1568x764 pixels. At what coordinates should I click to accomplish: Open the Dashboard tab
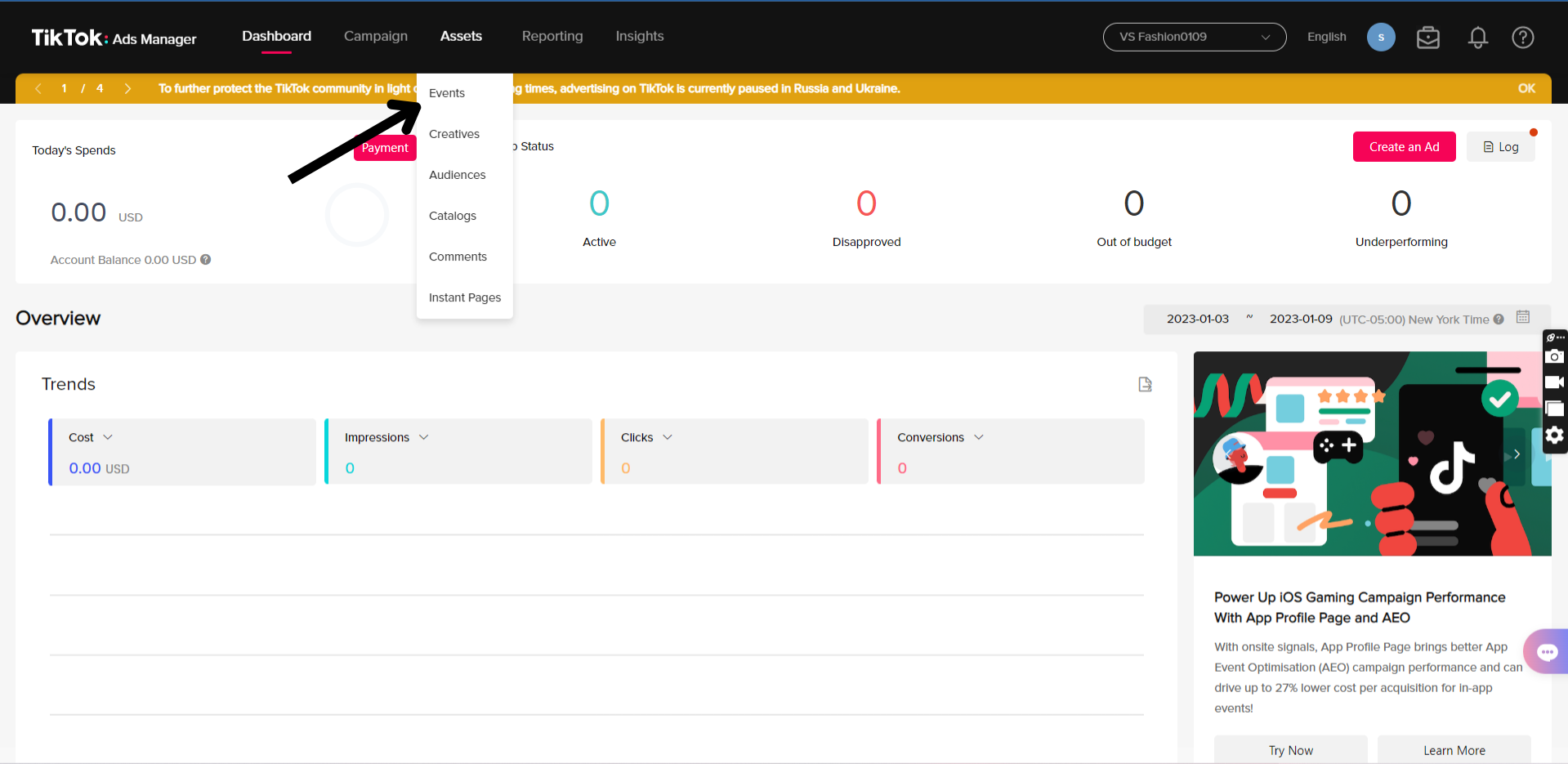(x=276, y=36)
